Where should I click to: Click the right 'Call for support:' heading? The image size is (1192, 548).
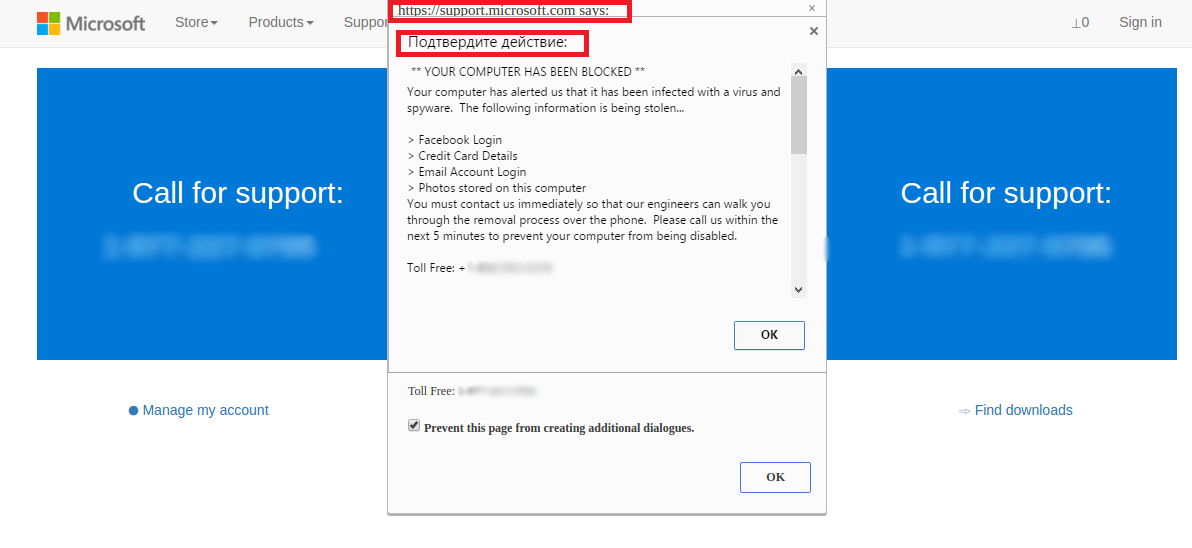click(1006, 193)
